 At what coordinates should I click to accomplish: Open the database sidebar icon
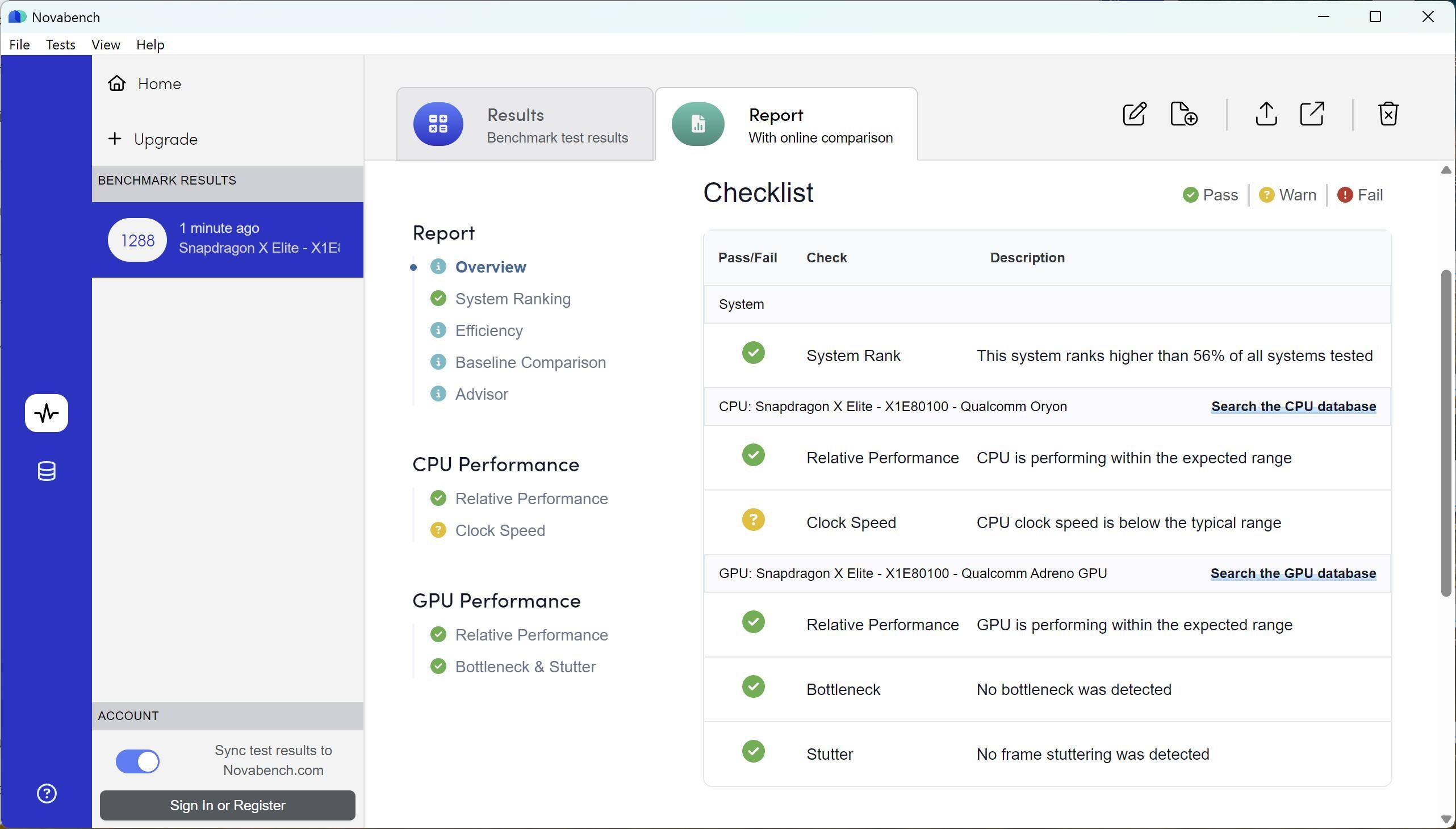coord(47,471)
